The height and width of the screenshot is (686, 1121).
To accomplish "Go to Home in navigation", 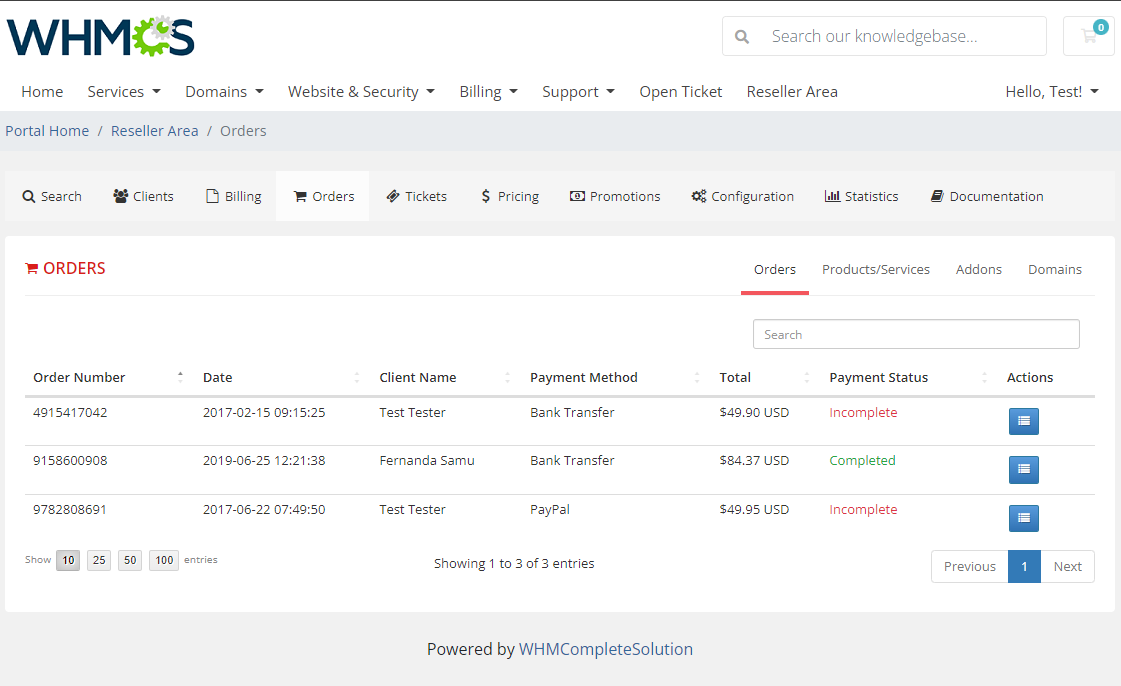I will pyautogui.click(x=42, y=91).
